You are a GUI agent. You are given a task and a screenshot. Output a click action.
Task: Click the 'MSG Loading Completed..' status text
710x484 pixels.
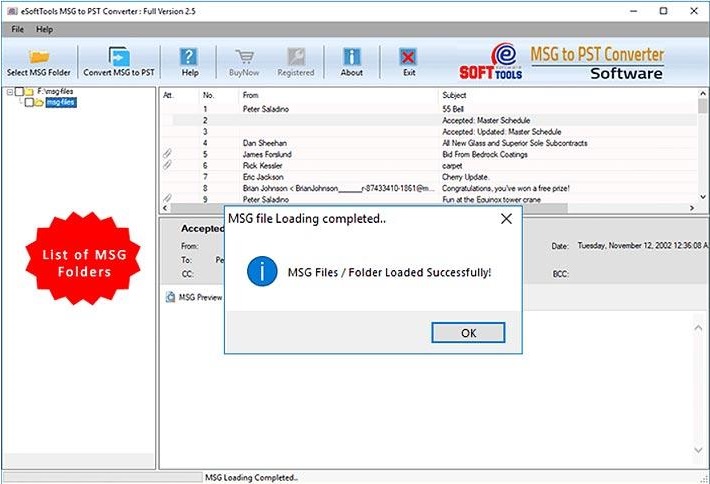click(x=252, y=478)
